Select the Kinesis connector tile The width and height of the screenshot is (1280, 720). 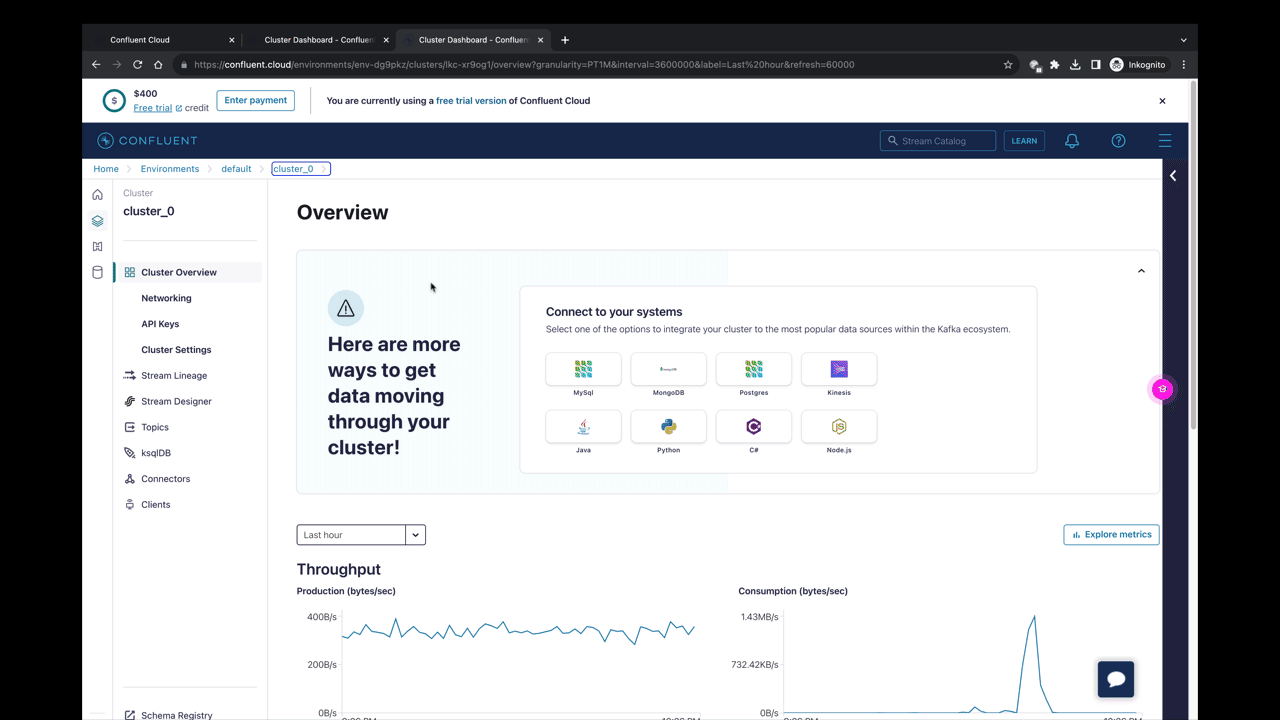839,369
